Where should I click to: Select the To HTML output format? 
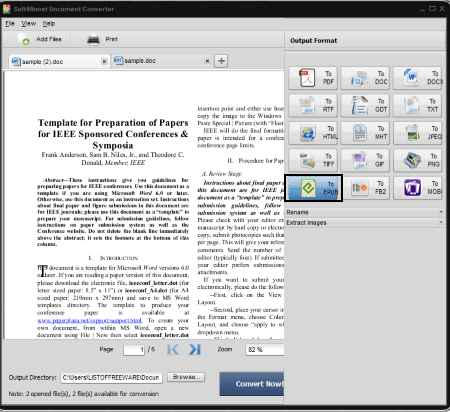[313, 133]
